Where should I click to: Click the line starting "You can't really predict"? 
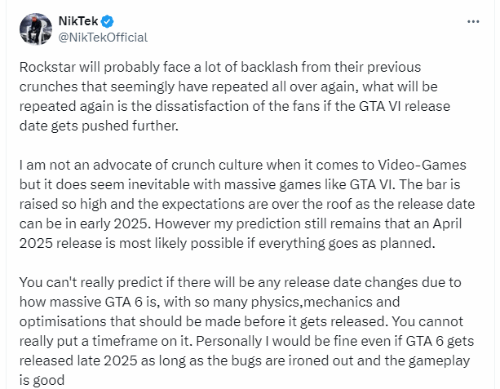click(x=240, y=282)
